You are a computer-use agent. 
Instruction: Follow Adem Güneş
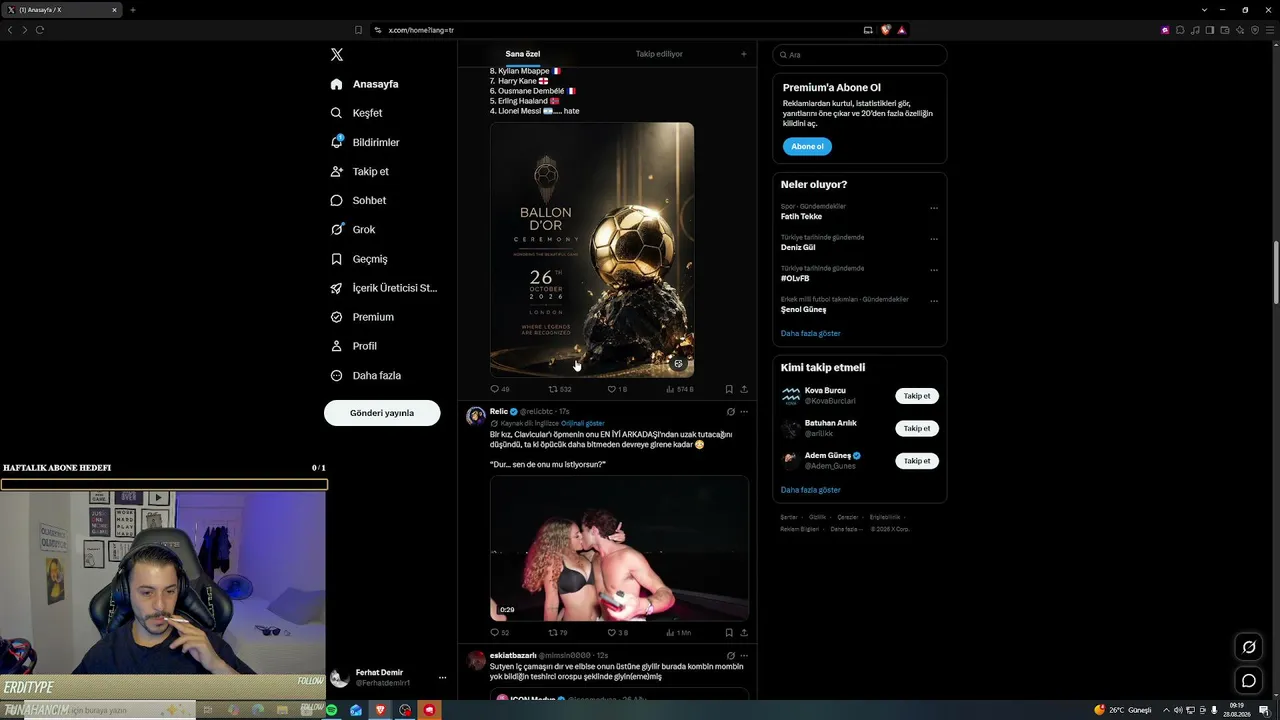pyautogui.click(x=917, y=461)
